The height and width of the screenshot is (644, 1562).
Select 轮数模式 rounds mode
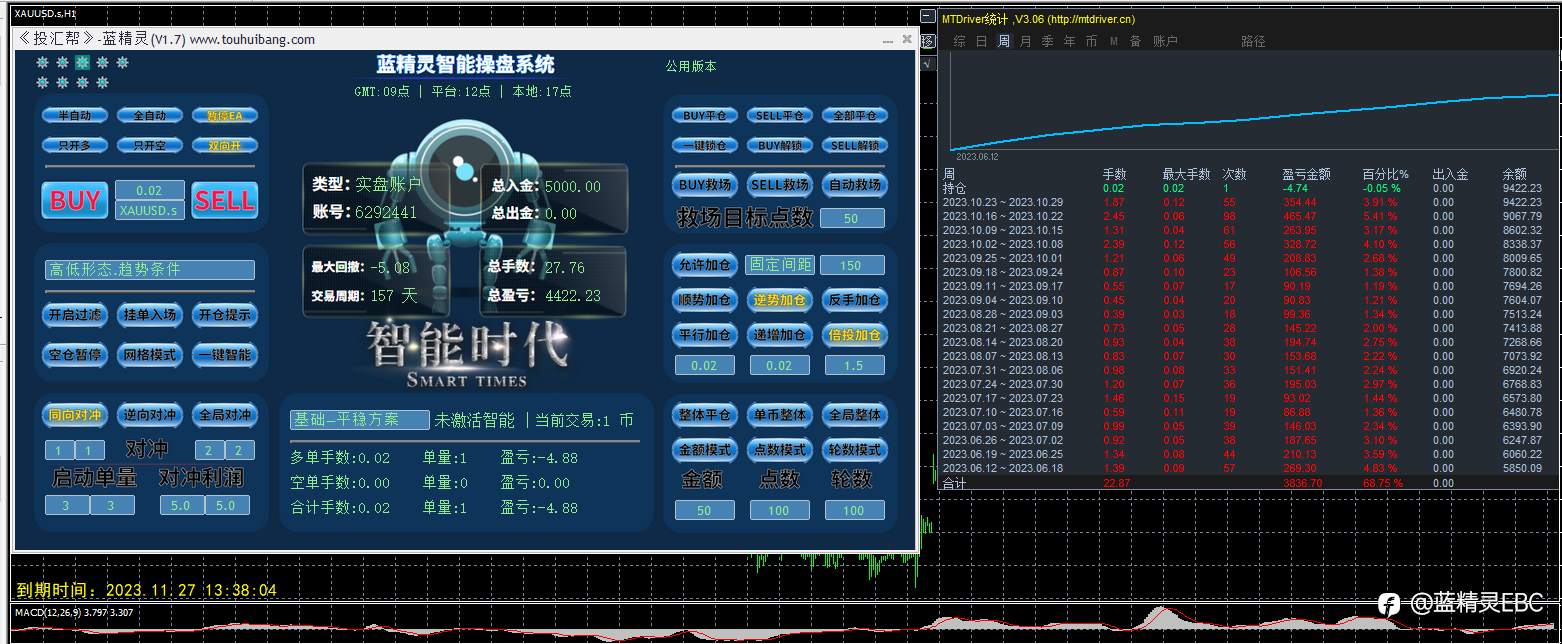pyautogui.click(x=855, y=450)
